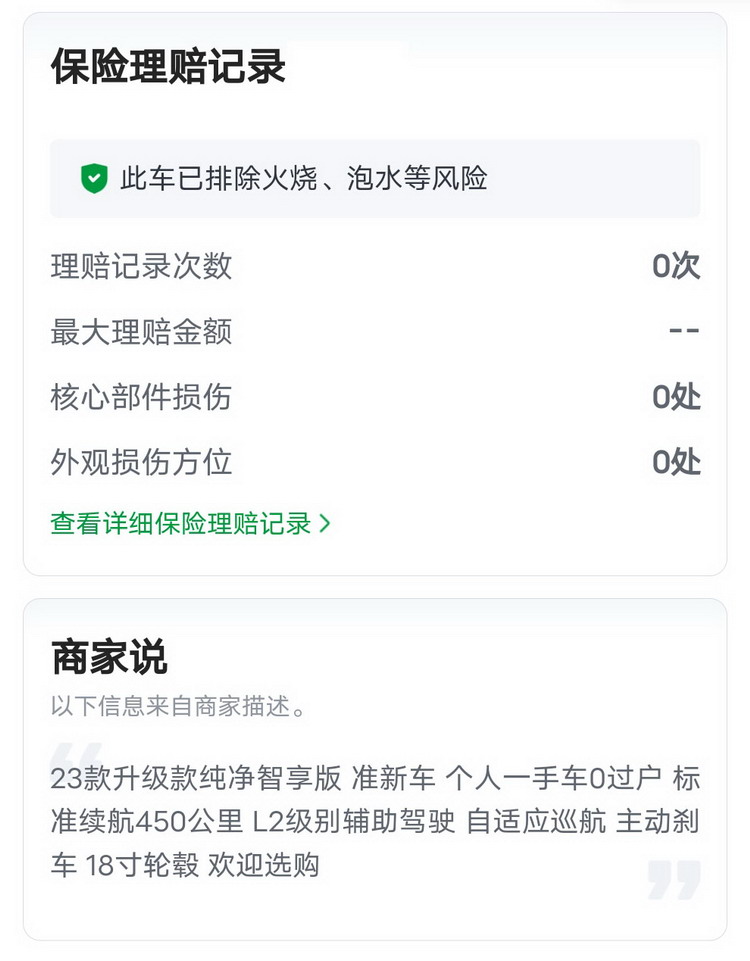This screenshot has width=750, height=961.
Task: Click the 理赔记录次数 label
Action: tap(141, 266)
